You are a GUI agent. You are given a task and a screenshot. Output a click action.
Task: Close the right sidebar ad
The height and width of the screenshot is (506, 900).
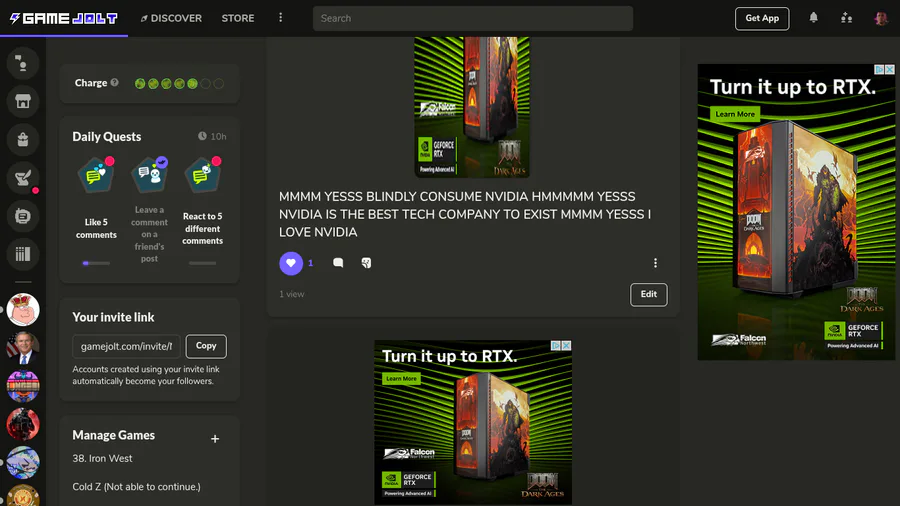890,69
